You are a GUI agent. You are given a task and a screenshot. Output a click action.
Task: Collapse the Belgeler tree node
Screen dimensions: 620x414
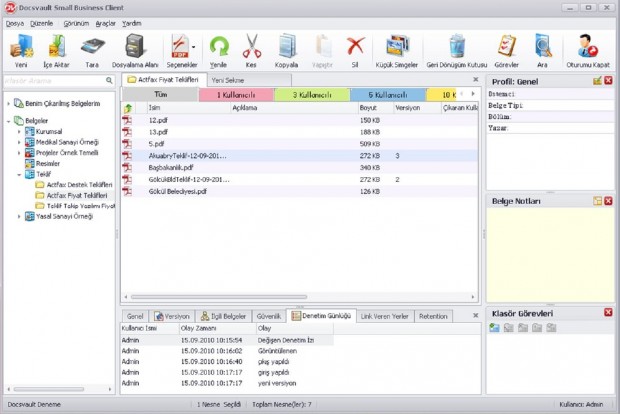point(8,121)
